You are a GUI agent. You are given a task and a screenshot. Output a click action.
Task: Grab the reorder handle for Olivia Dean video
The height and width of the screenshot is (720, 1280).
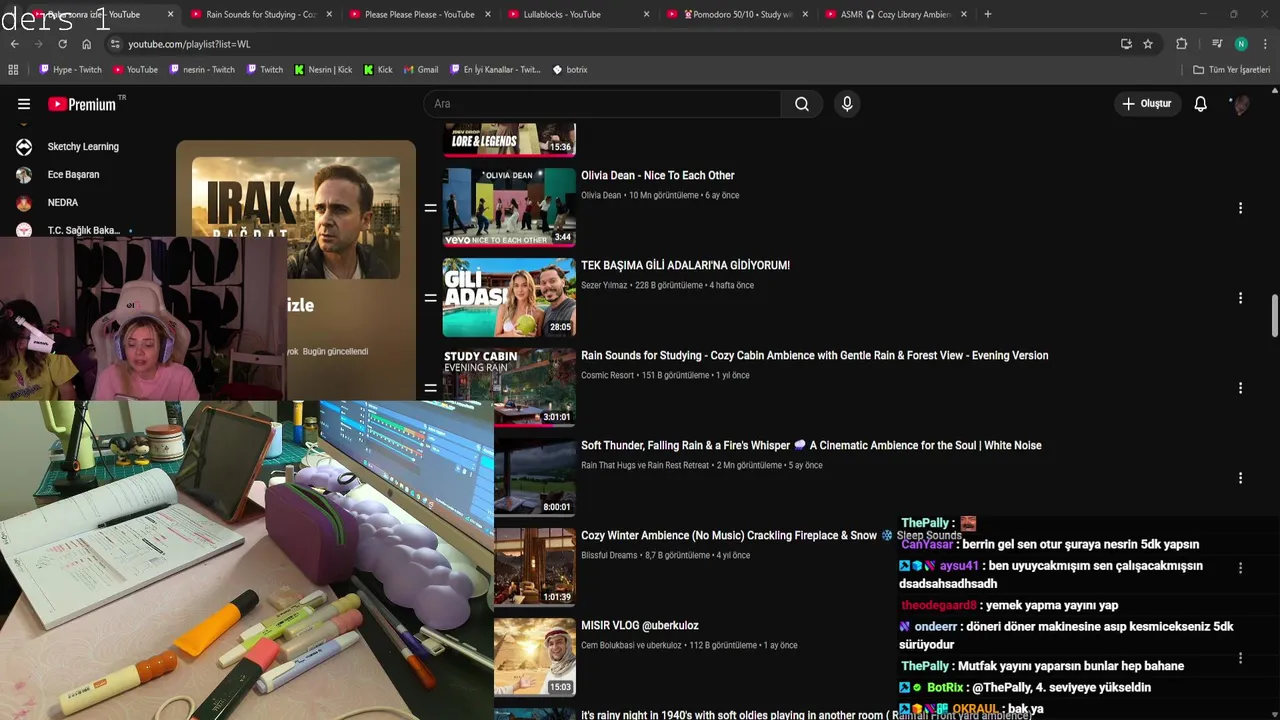(430, 208)
